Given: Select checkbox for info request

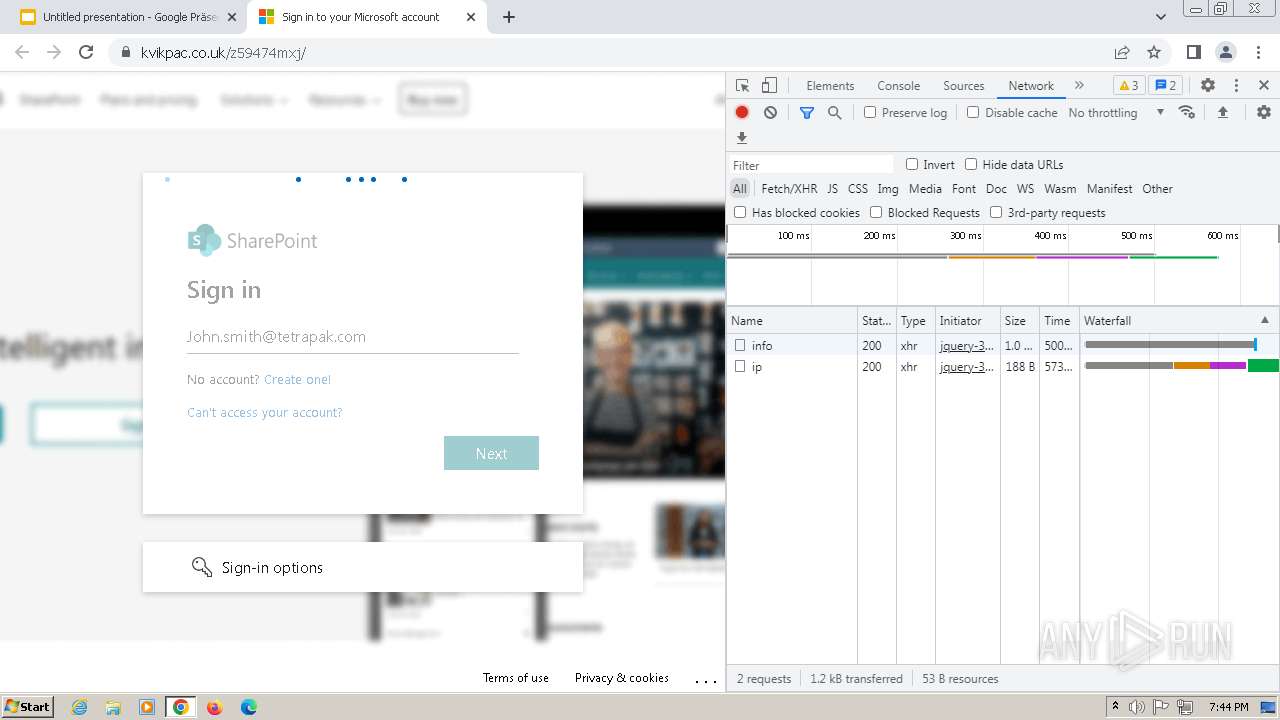Looking at the screenshot, I should [x=740, y=345].
